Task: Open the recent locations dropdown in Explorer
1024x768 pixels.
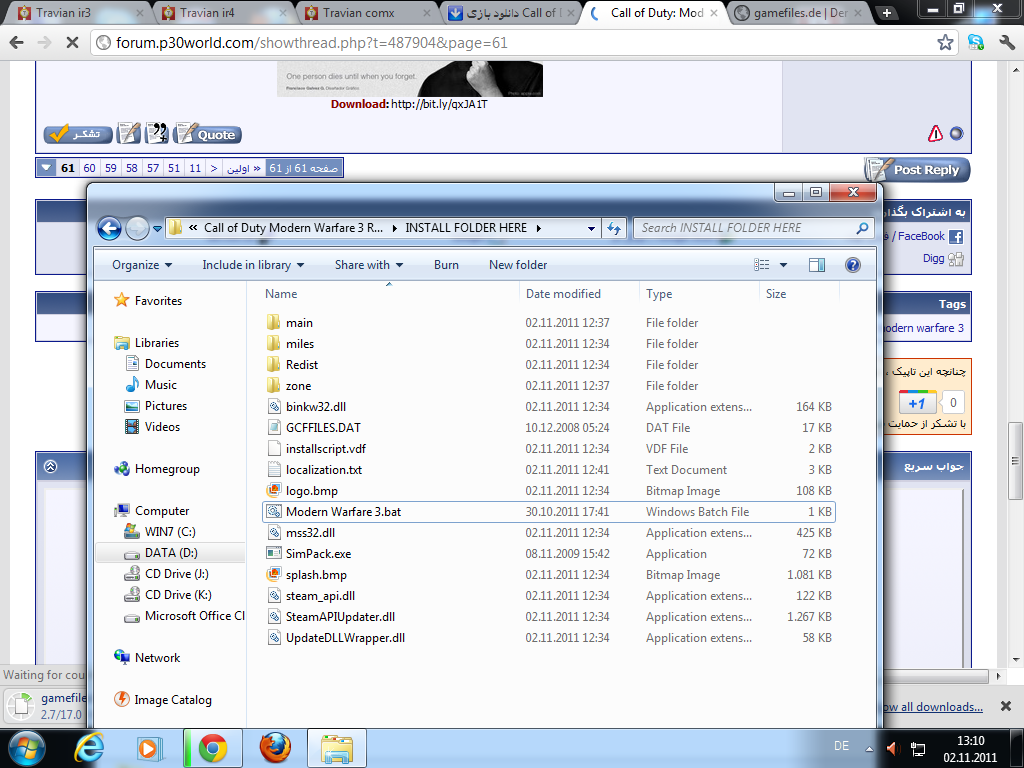Action: click(157, 229)
